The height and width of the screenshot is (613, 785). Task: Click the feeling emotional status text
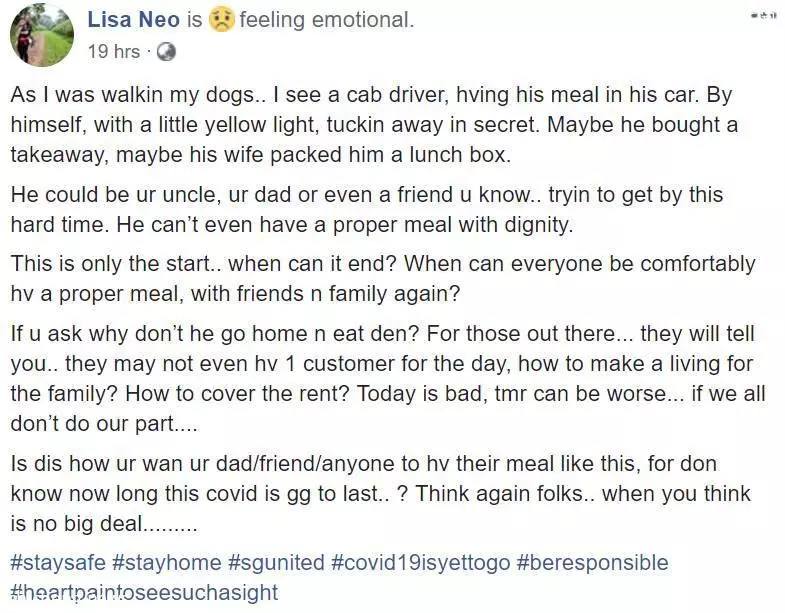(x=327, y=20)
